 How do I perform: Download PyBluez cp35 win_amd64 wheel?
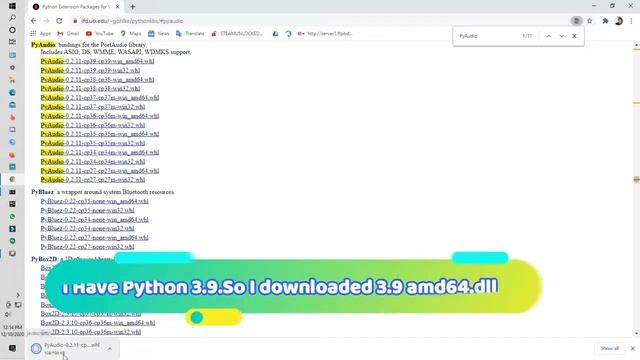(x=94, y=201)
